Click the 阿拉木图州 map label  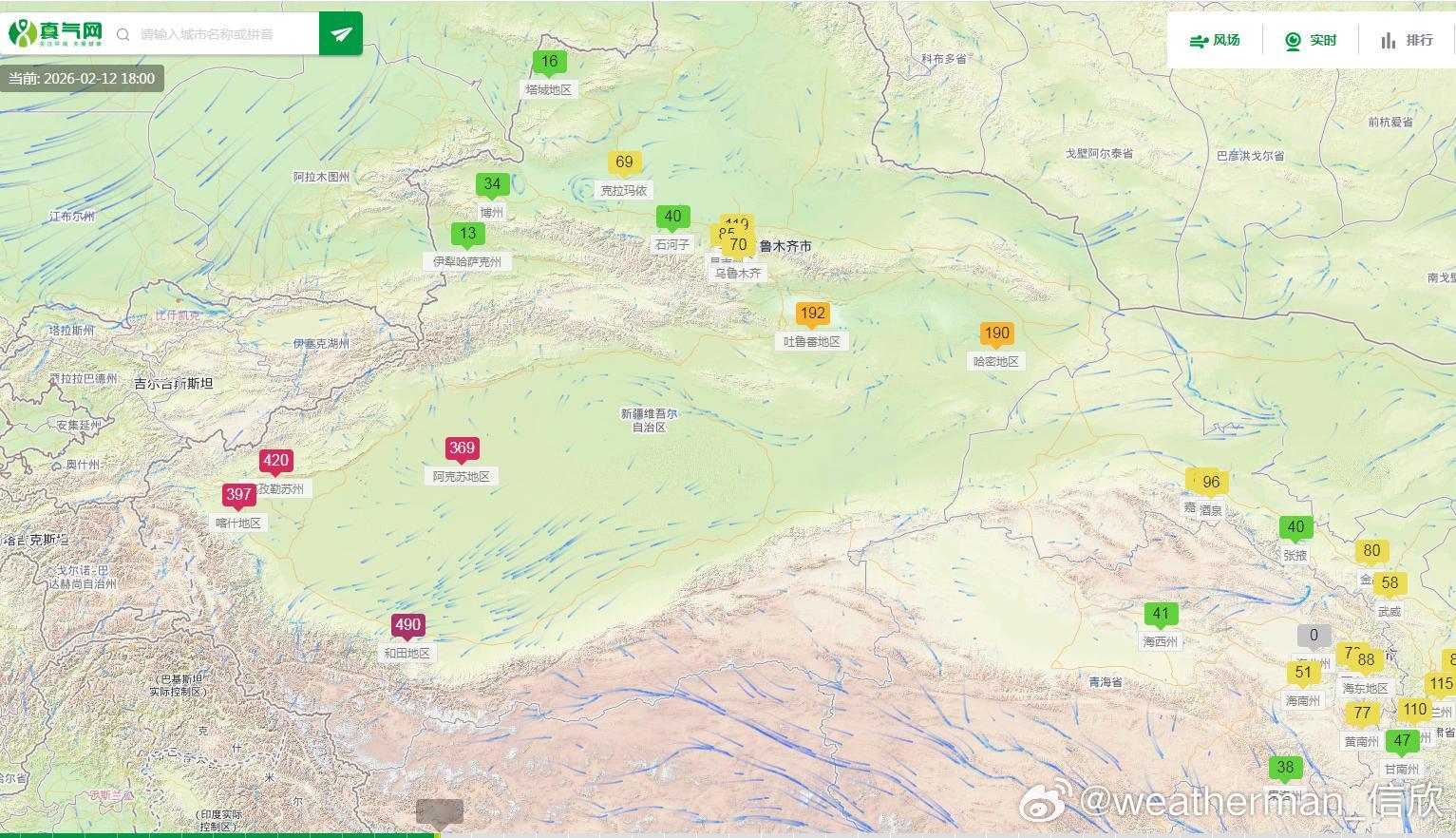[x=322, y=177]
